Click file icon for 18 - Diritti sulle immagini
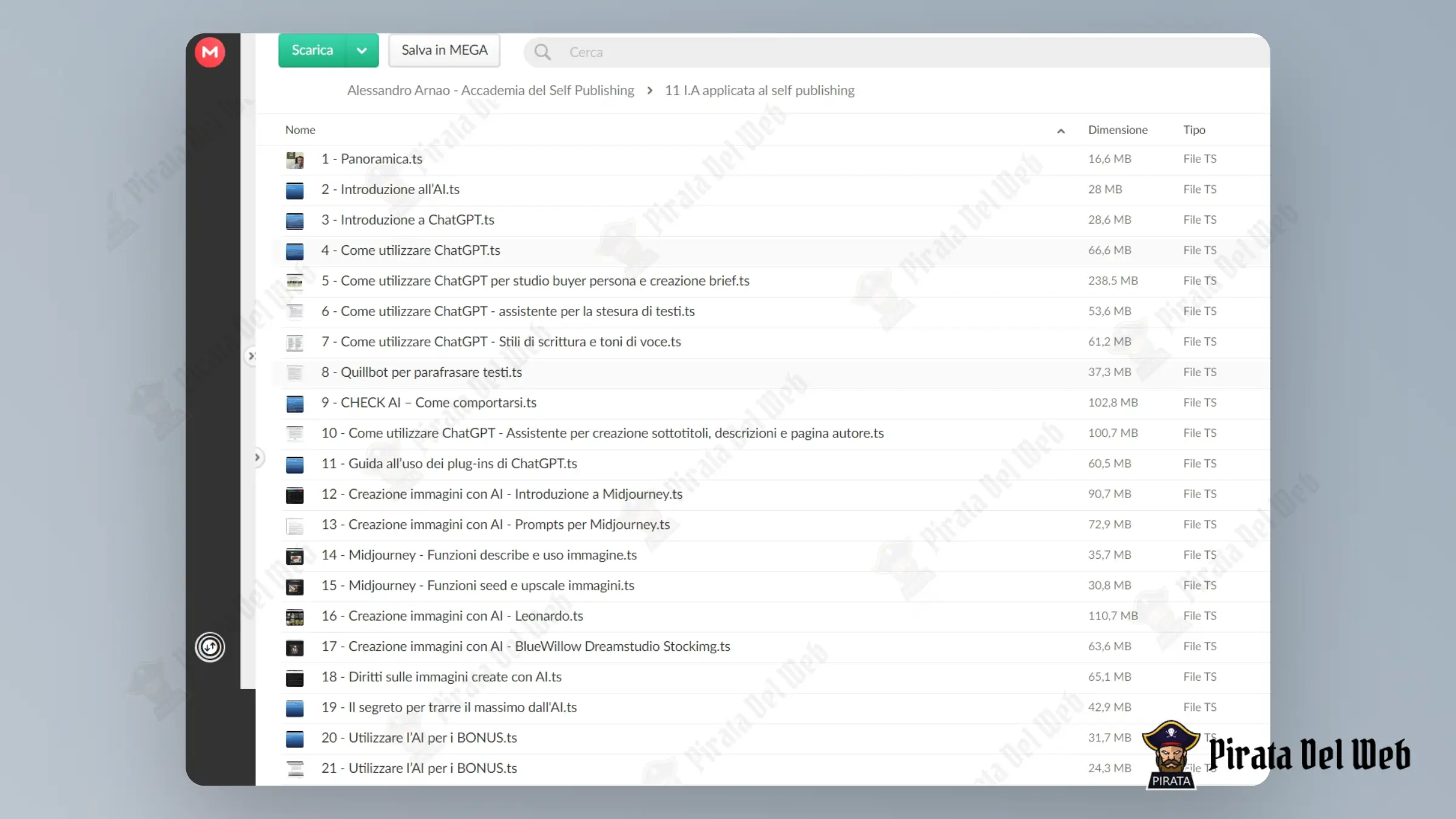Screen dimensions: 1456x819 (x=295, y=678)
